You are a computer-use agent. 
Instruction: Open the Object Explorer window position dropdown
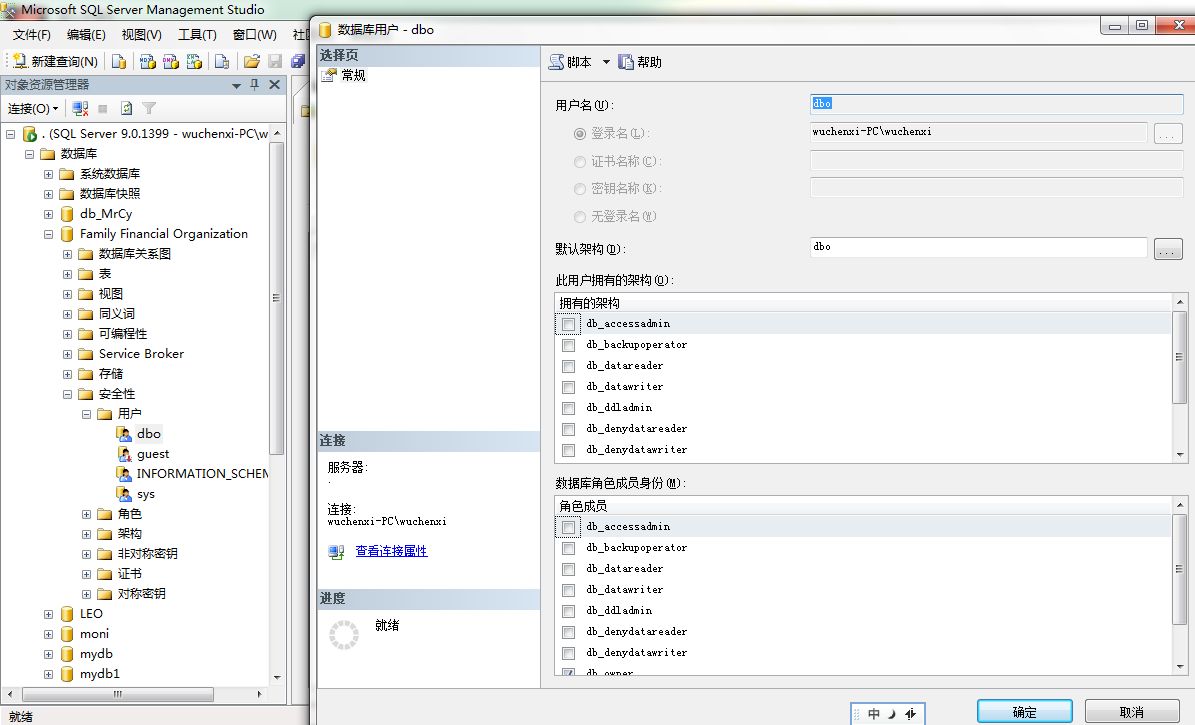(236, 85)
